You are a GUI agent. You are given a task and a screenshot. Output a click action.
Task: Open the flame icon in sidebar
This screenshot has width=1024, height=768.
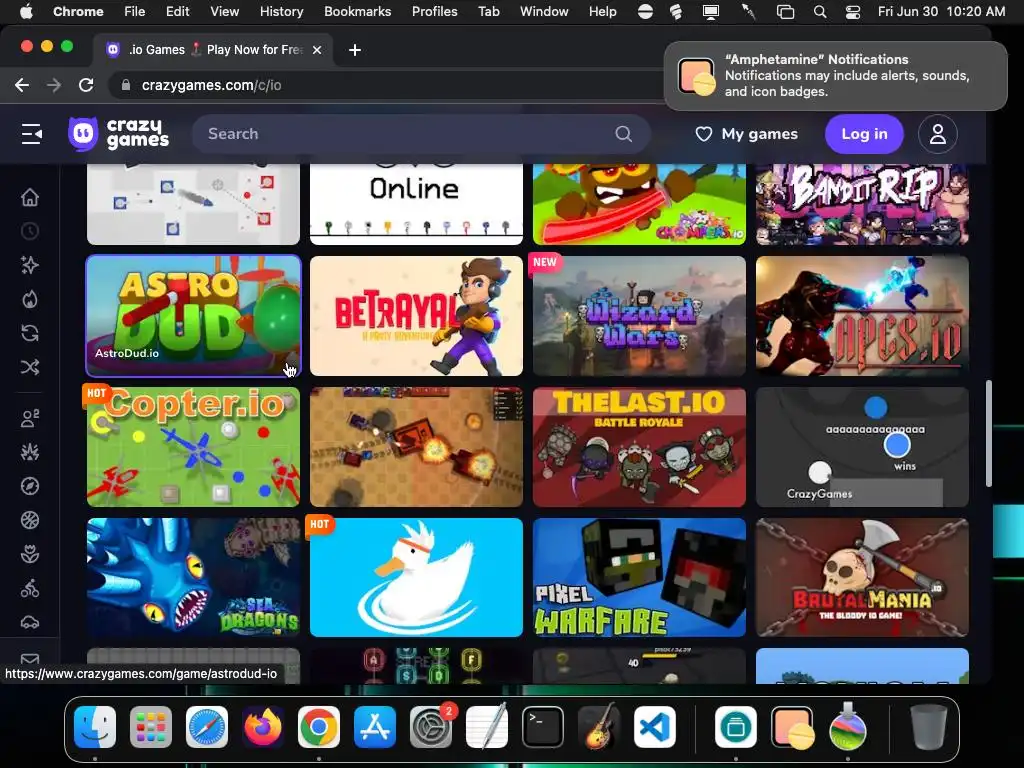30,299
